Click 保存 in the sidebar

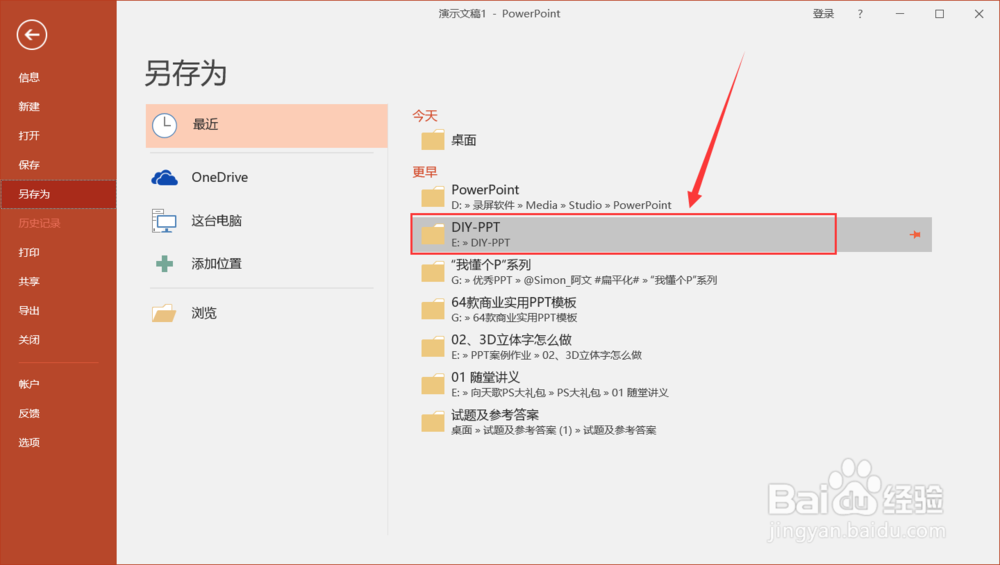click(x=29, y=165)
